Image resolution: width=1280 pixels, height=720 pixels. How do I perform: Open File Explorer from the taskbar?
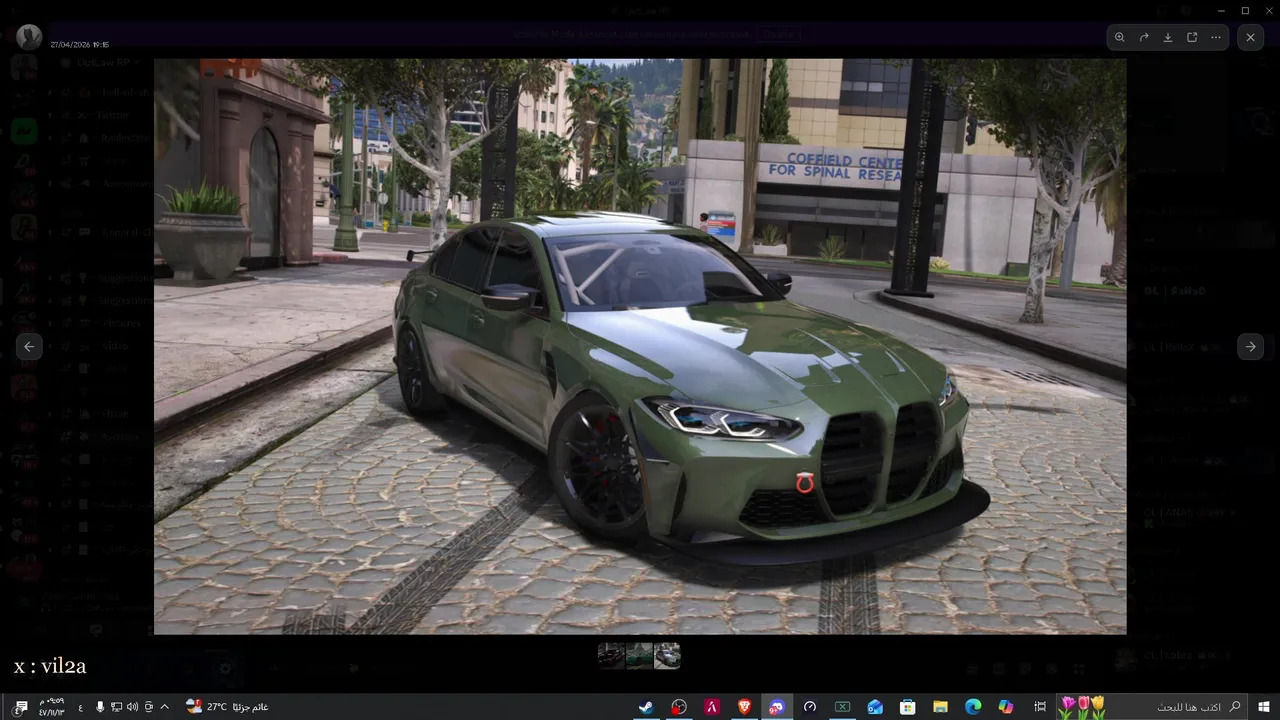pos(940,707)
